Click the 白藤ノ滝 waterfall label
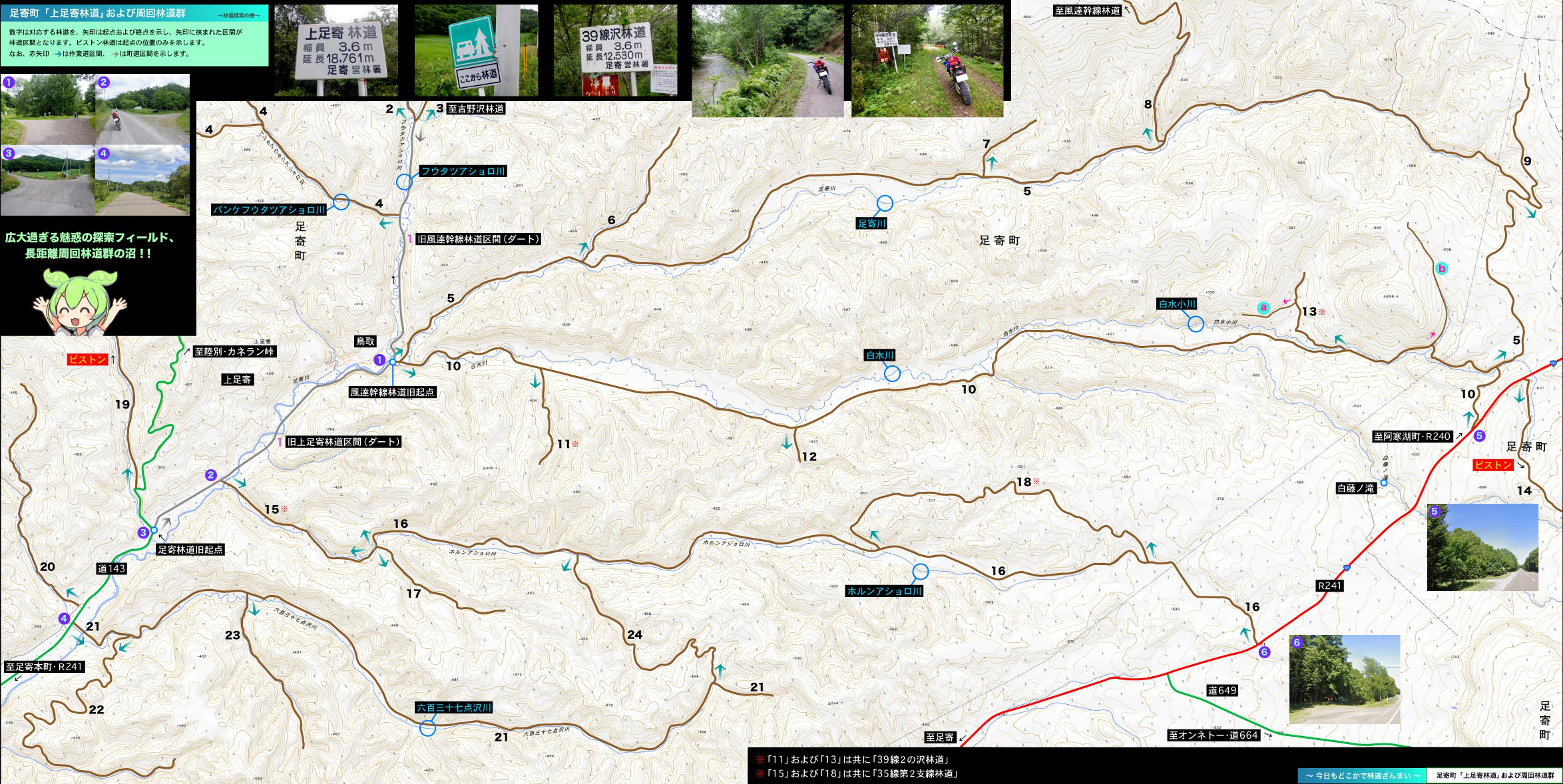This screenshot has width=1563, height=784. [1355, 489]
